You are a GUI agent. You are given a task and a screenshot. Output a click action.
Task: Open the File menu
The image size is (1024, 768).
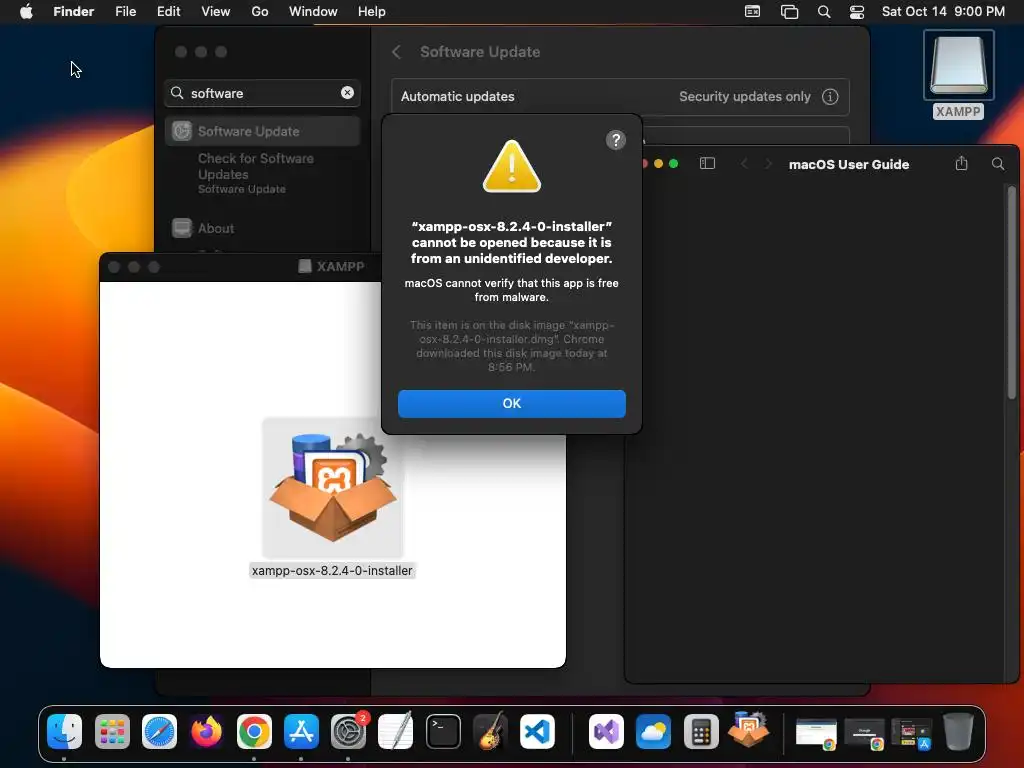point(125,11)
